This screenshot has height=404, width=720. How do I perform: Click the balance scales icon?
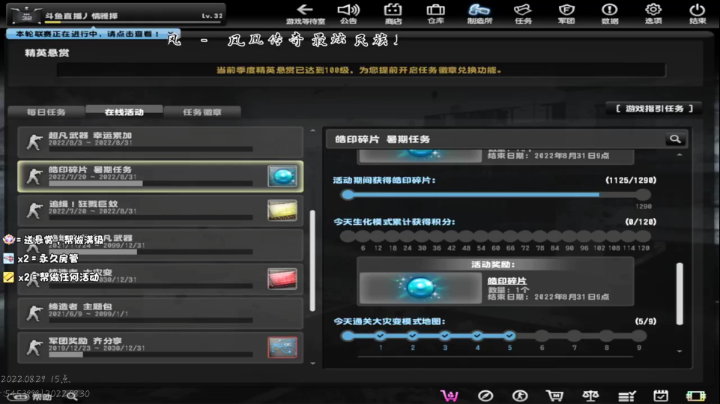[590, 395]
